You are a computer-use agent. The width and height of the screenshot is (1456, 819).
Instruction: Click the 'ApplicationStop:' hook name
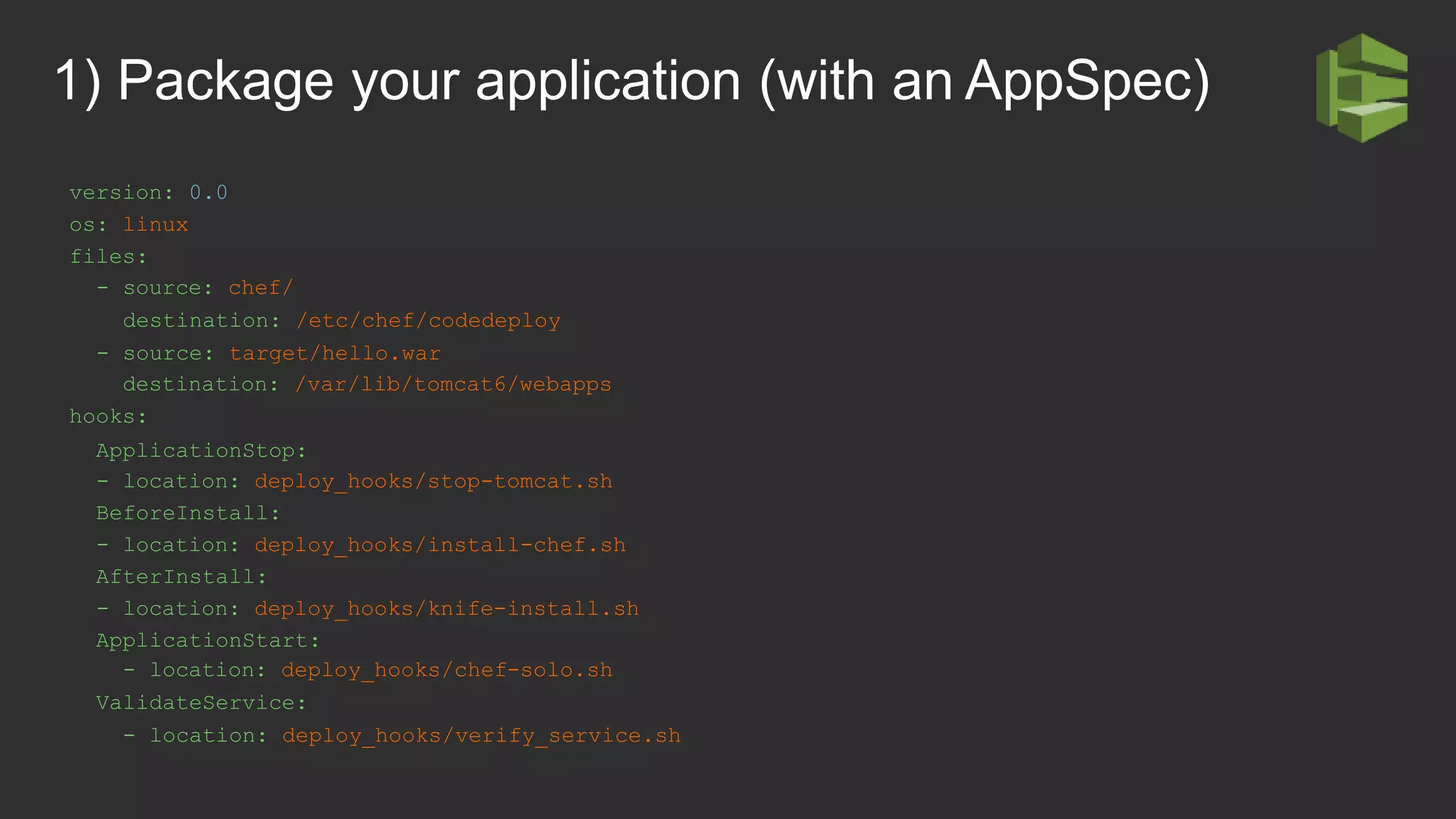pyautogui.click(x=201, y=451)
